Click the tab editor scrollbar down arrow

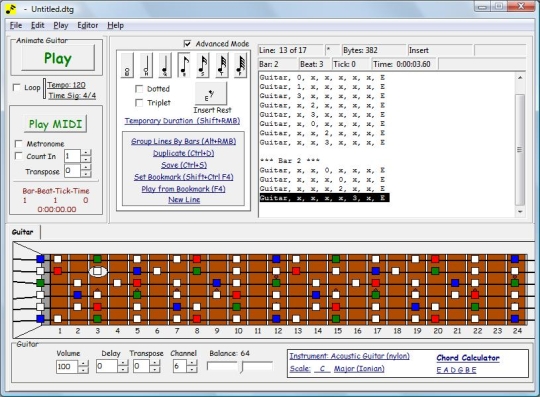tap(520, 212)
